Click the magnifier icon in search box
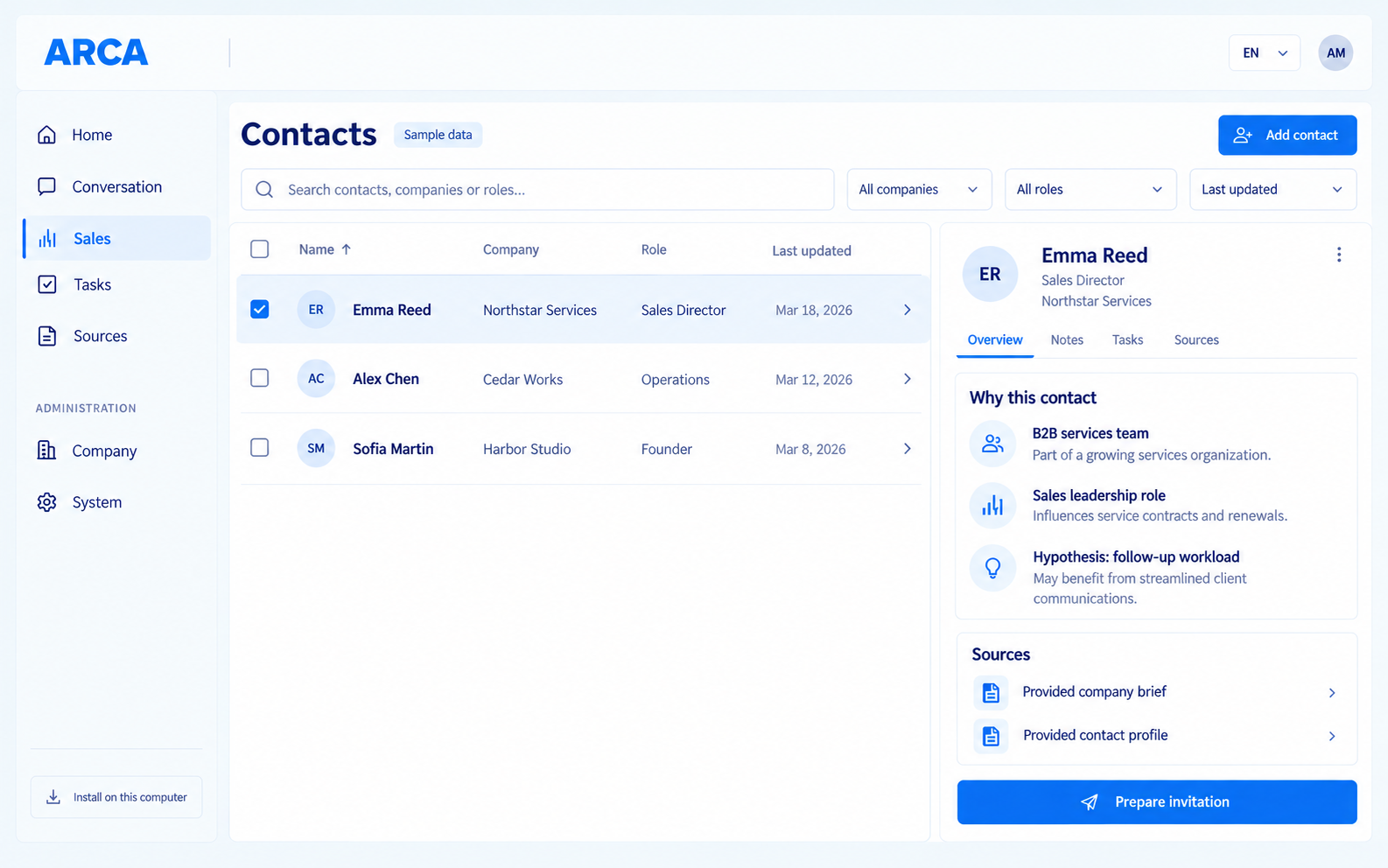The image size is (1388, 868). click(x=264, y=190)
